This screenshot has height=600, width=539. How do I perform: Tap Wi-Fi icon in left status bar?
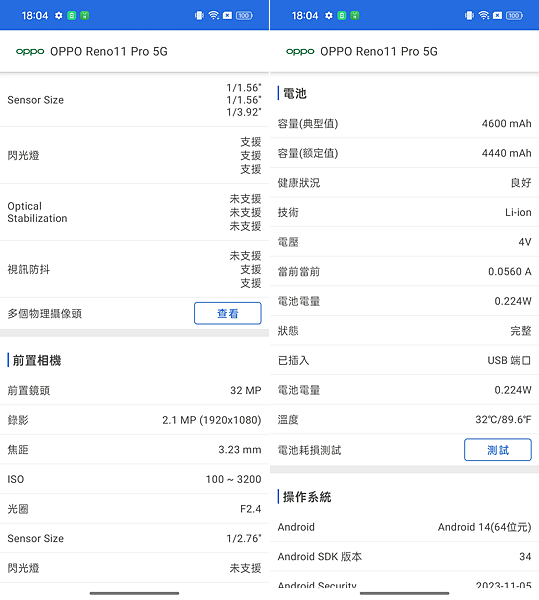point(213,15)
